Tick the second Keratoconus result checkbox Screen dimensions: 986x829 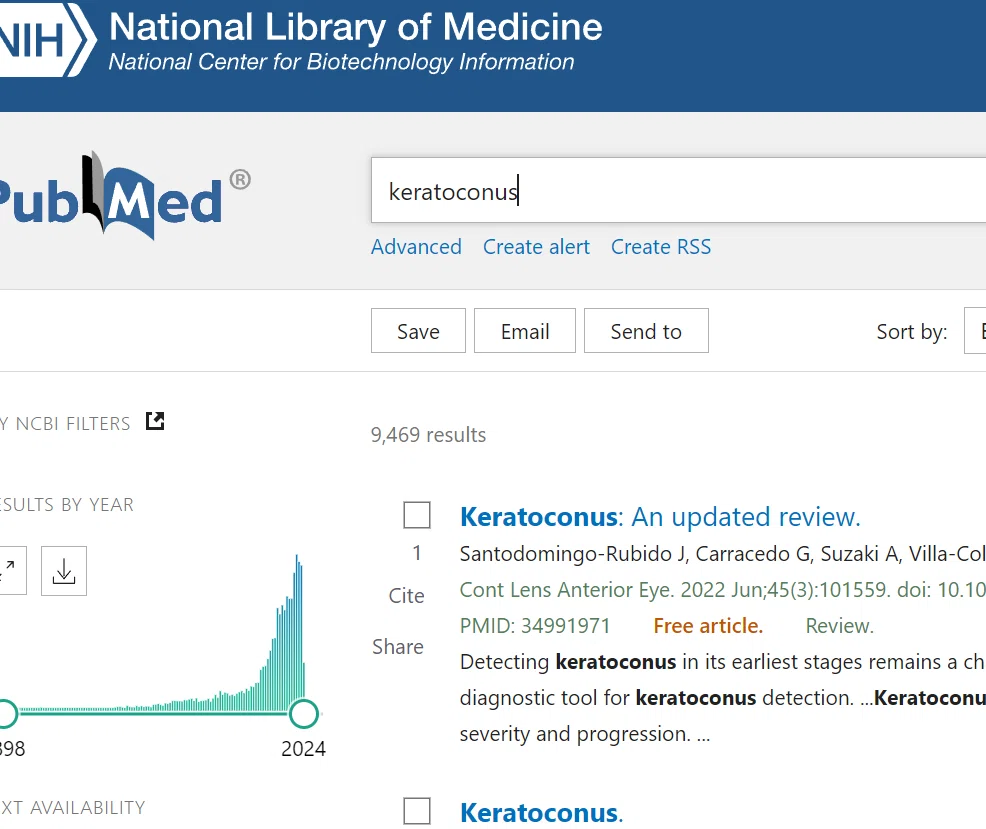pyautogui.click(x=417, y=811)
